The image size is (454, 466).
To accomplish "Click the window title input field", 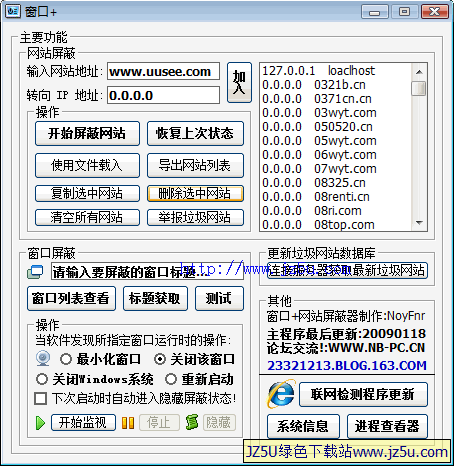I will [147, 272].
